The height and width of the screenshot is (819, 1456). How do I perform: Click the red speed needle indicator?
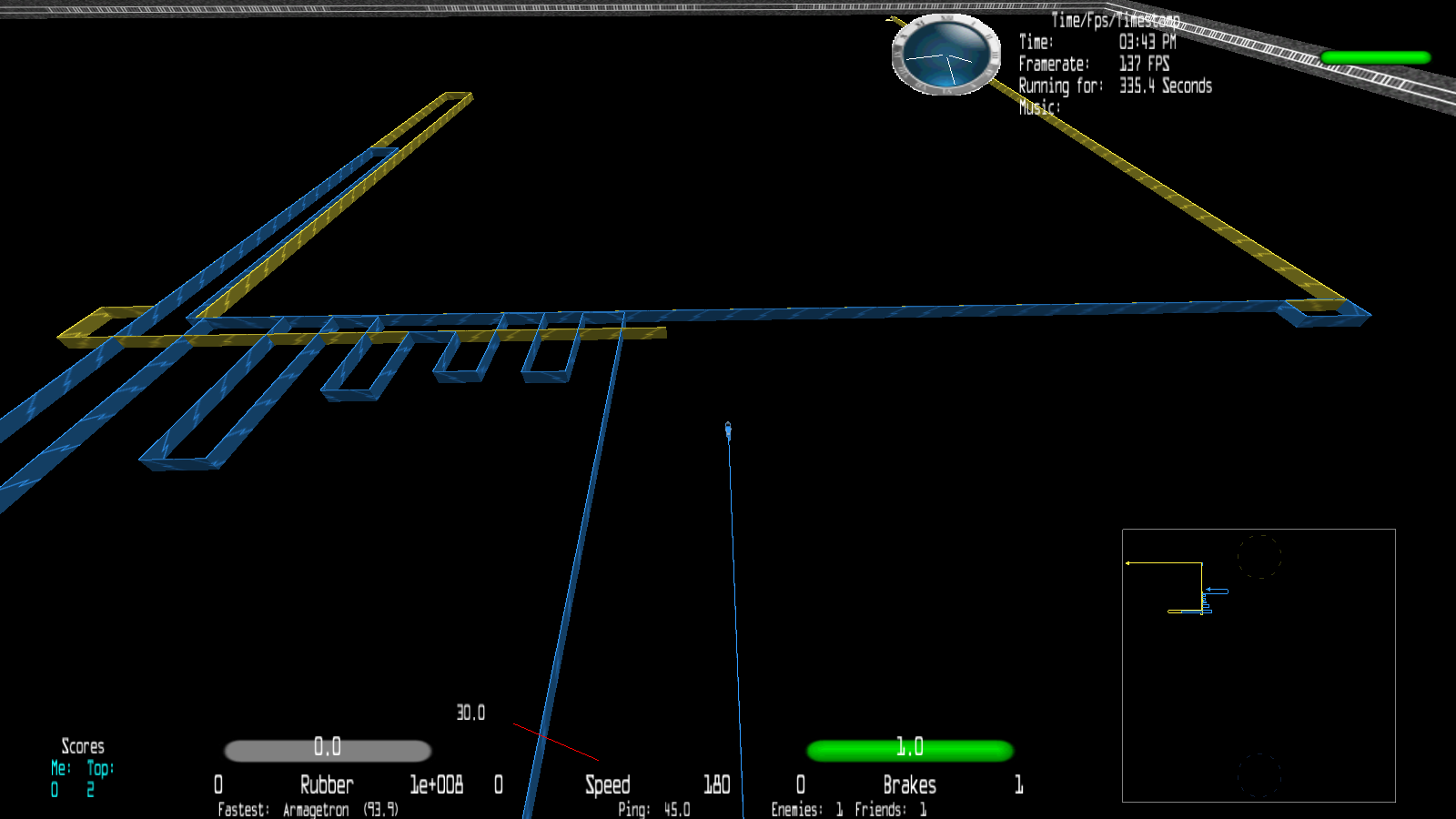[x=556, y=743]
